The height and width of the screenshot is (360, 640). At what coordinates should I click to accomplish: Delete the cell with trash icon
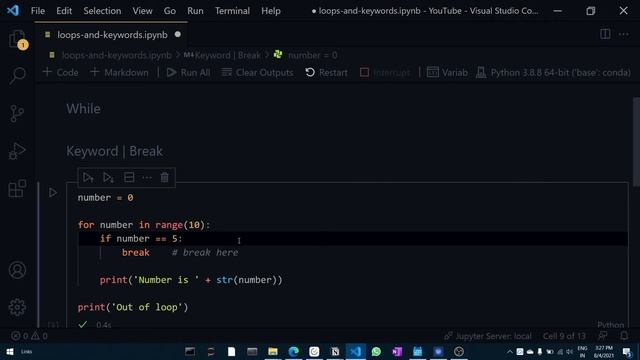click(x=164, y=178)
